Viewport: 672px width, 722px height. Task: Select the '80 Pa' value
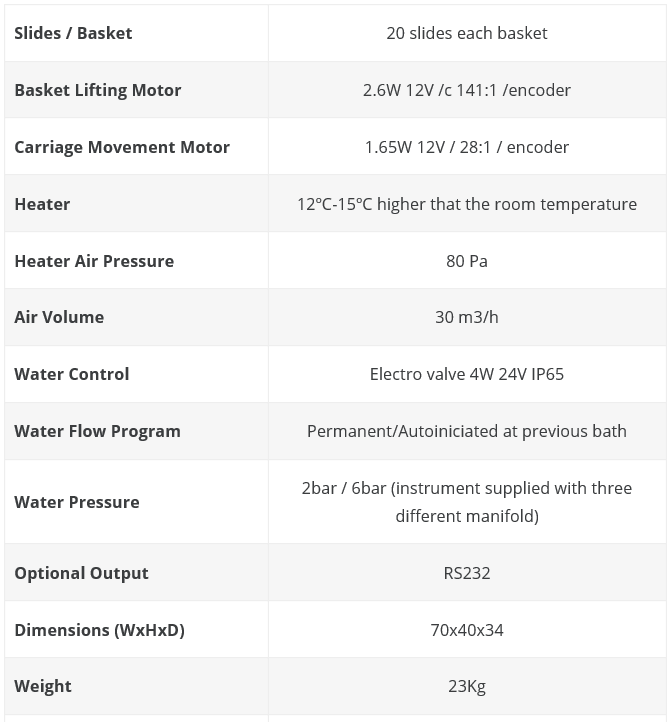[x=467, y=261]
